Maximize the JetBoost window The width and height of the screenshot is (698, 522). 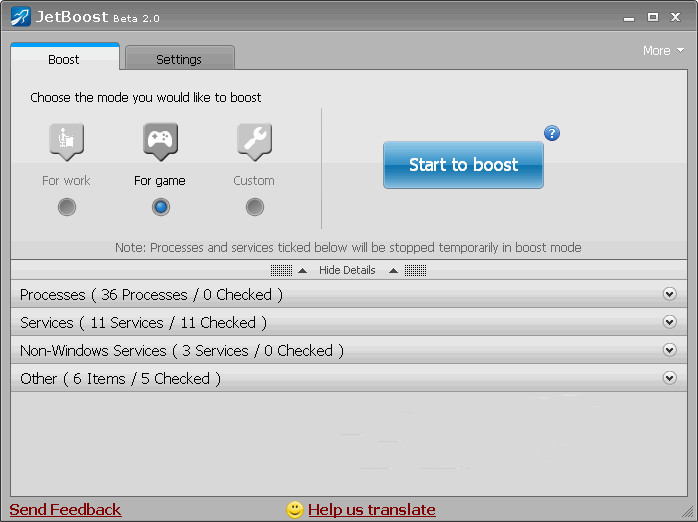coord(653,17)
